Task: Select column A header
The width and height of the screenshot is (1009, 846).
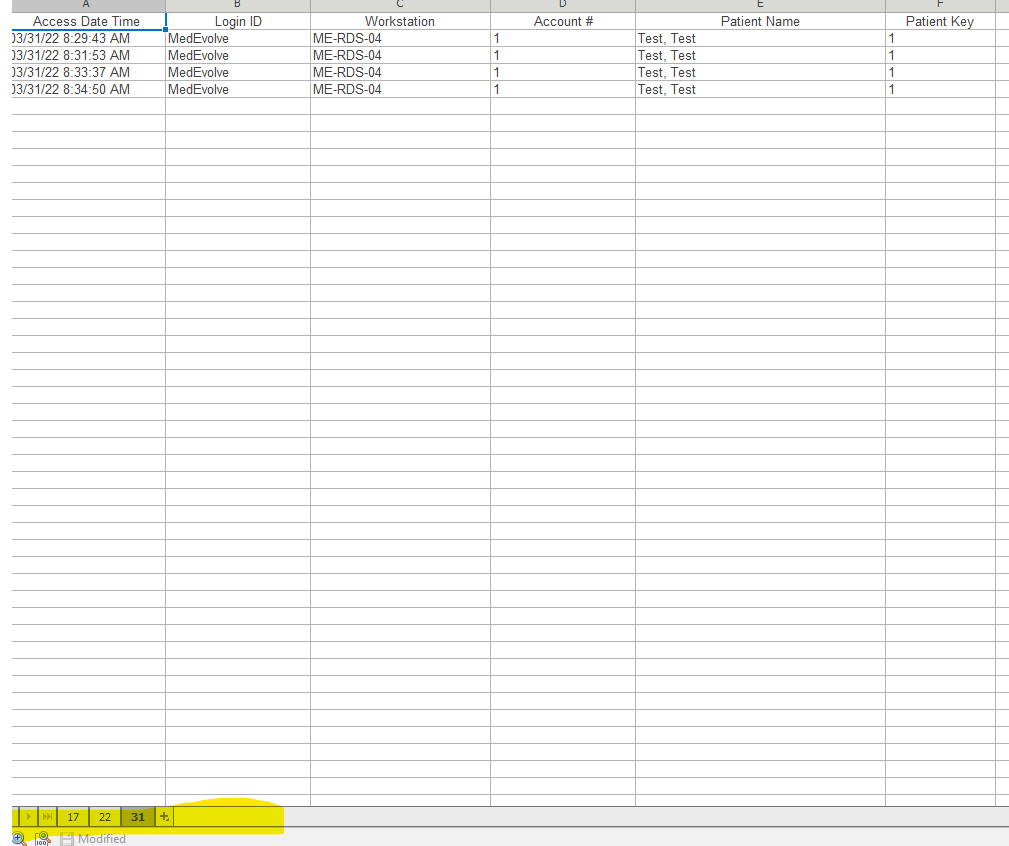Action: point(87,5)
